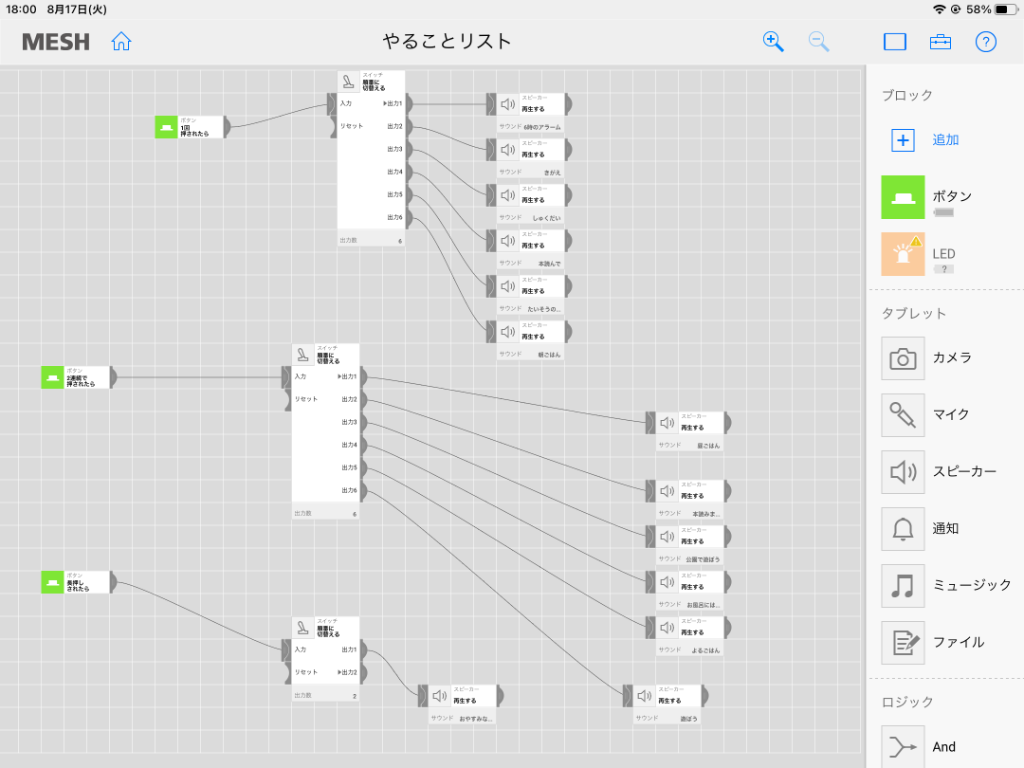The image size is (1024, 768).
Task: Tap the green button block 長押しされたら
Action: [76, 582]
